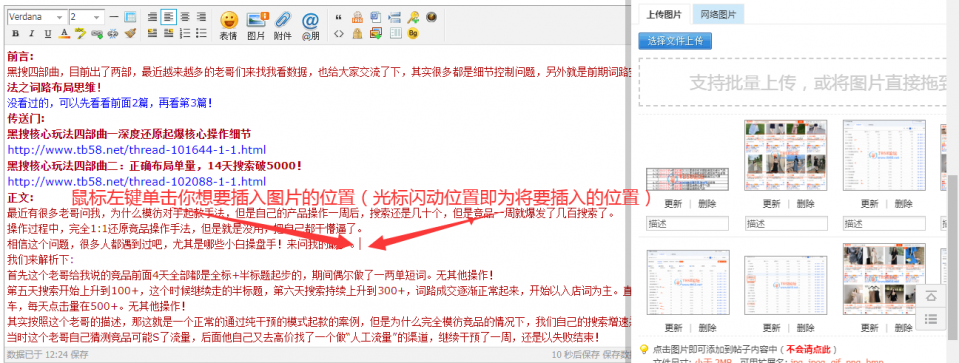Apply italic formatting
The width and height of the screenshot is (959, 363).
pyautogui.click(x=32, y=33)
